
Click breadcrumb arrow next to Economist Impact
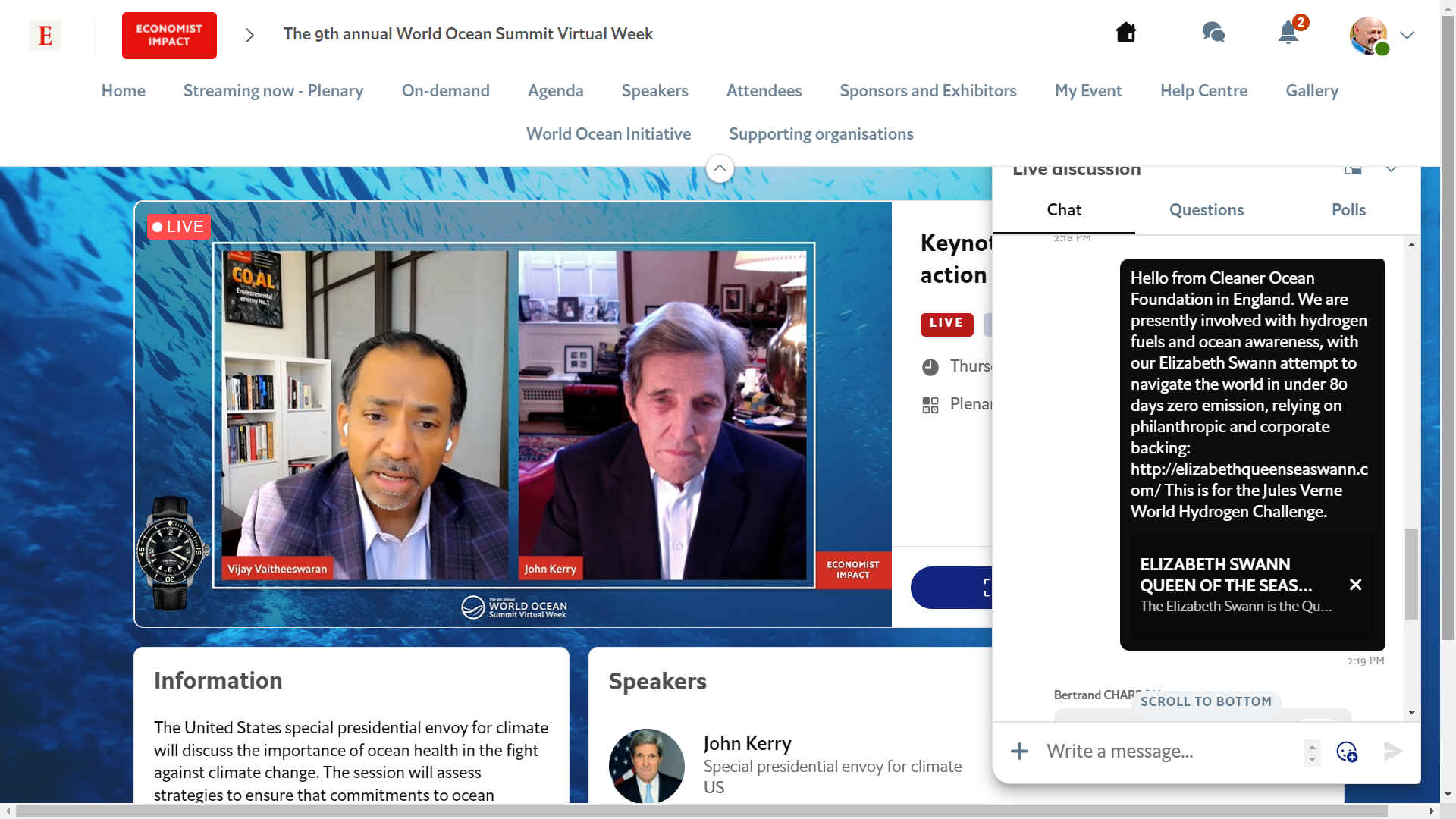(x=249, y=35)
